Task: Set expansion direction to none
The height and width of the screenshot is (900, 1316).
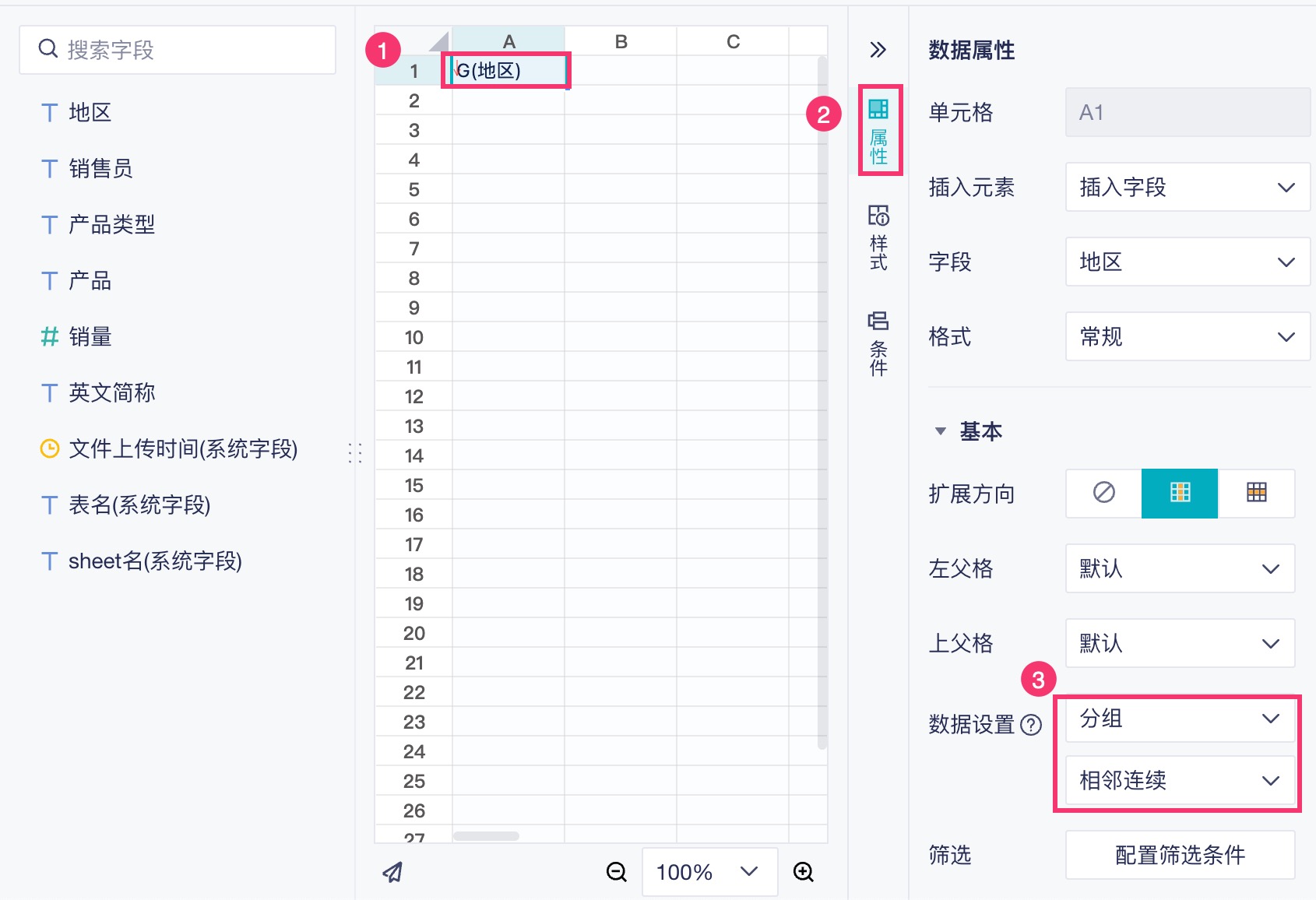Action: point(1103,493)
